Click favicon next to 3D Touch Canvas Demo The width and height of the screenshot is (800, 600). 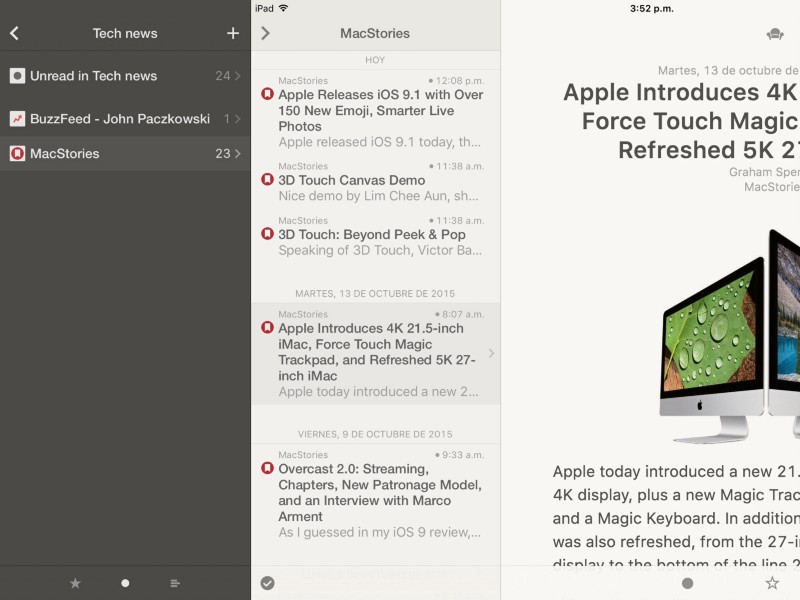pos(267,180)
